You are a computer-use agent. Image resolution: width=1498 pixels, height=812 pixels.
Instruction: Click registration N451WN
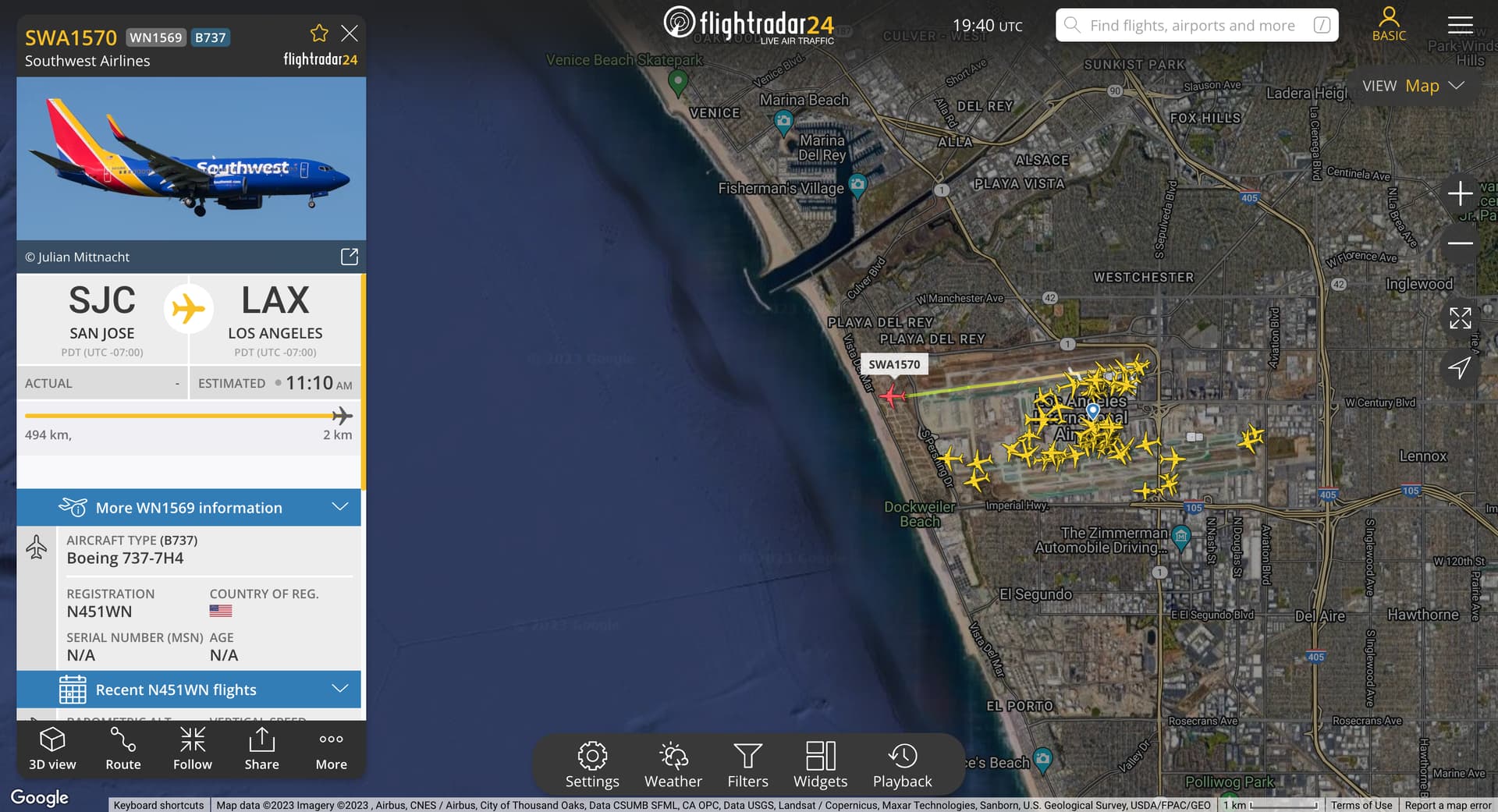(x=99, y=612)
